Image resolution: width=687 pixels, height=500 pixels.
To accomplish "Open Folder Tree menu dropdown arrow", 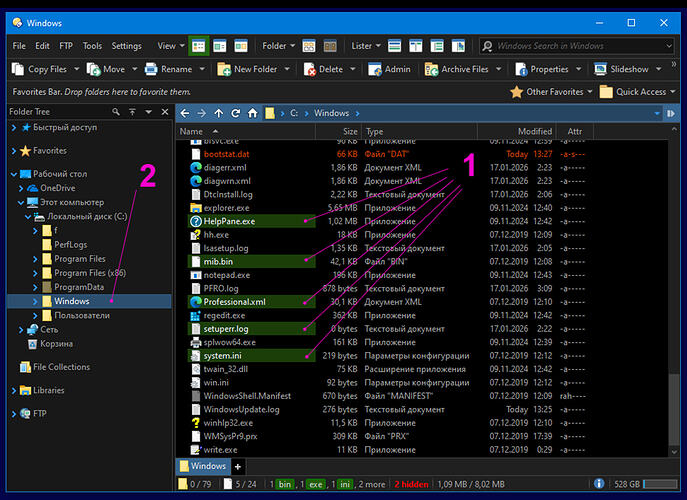I will click(149, 112).
